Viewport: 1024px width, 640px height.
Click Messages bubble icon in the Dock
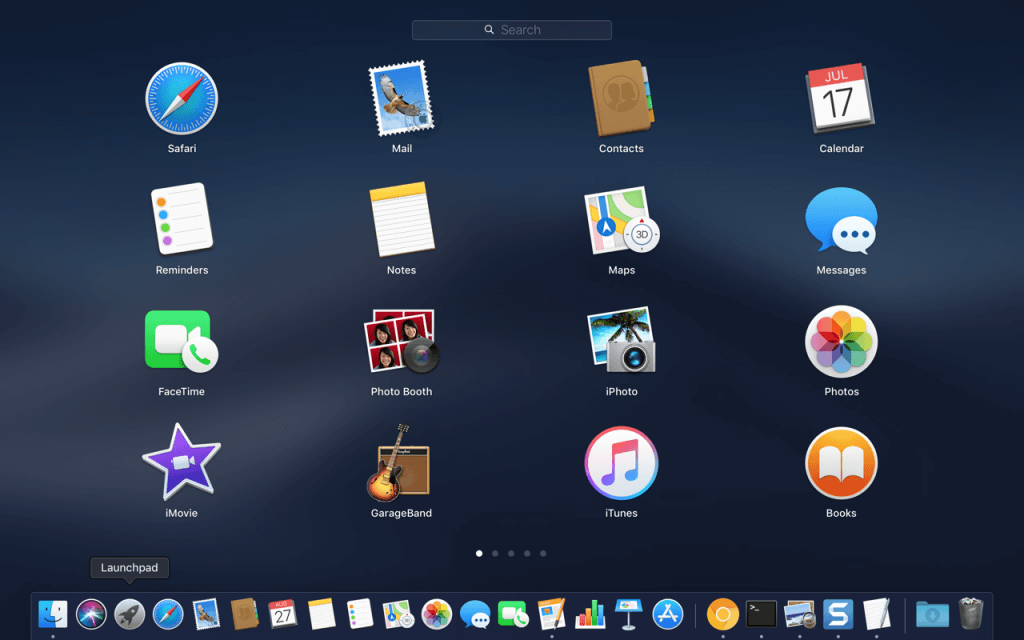click(x=475, y=615)
